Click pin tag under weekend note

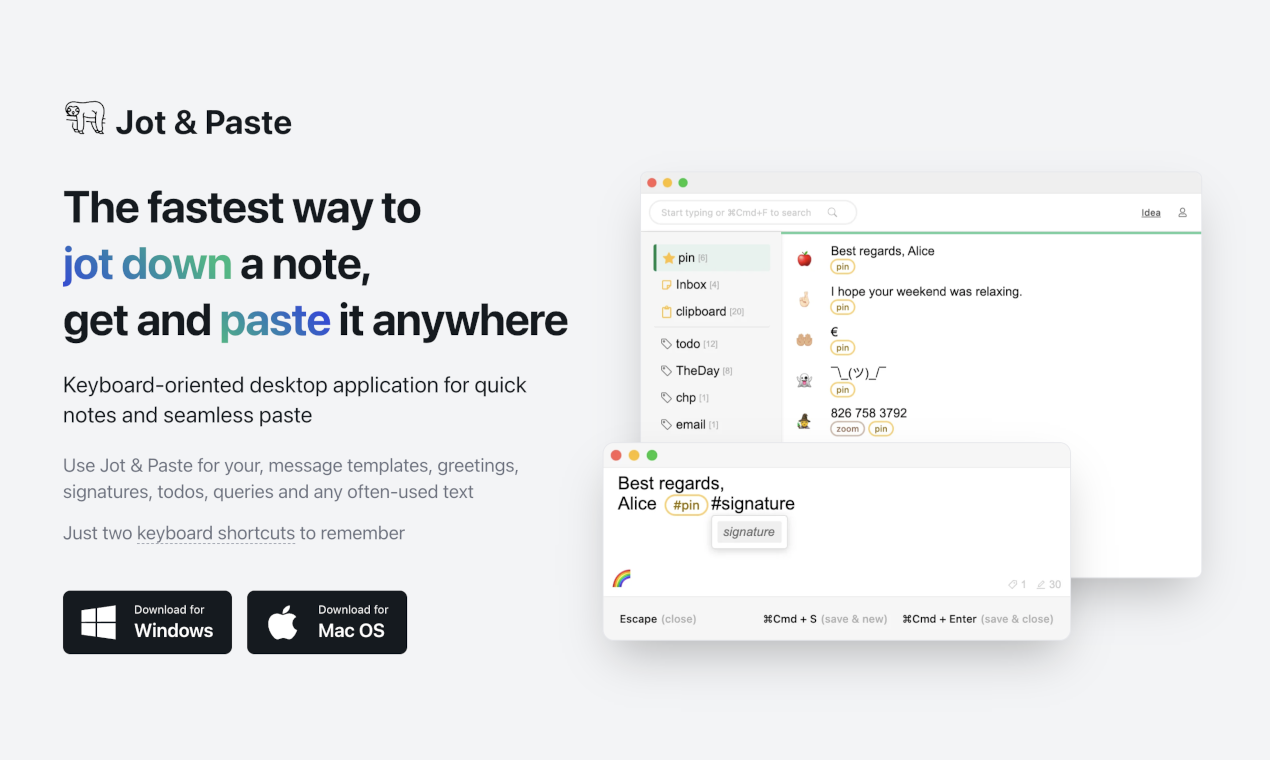click(843, 308)
